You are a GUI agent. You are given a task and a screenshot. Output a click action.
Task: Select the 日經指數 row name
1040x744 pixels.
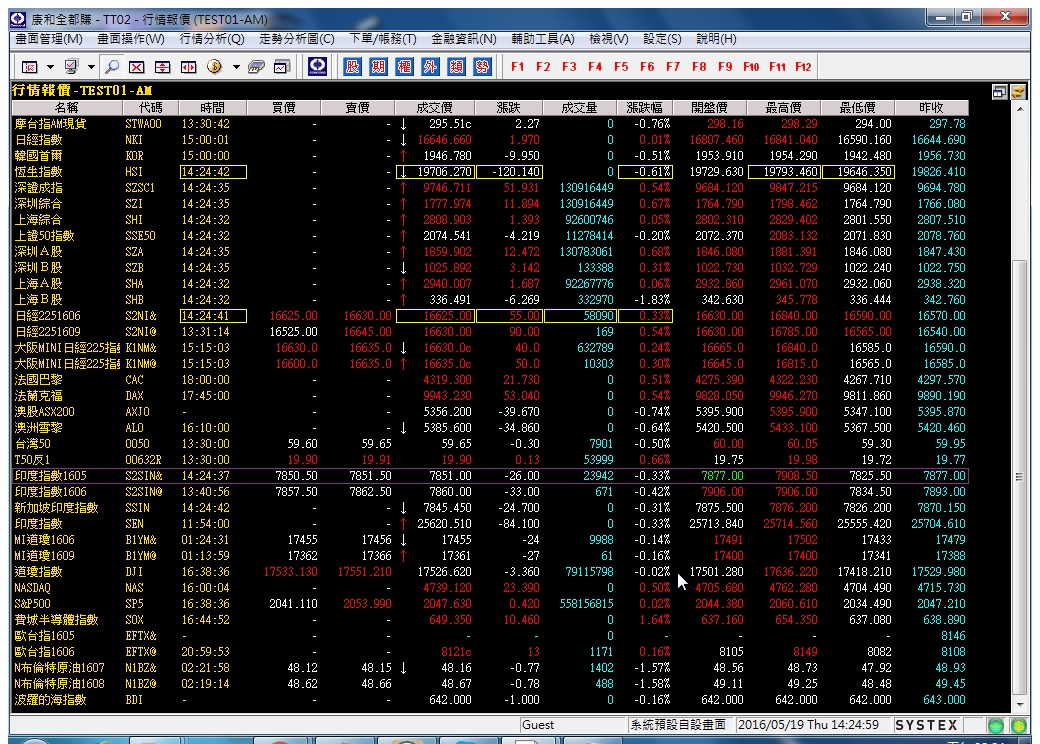point(38,140)
